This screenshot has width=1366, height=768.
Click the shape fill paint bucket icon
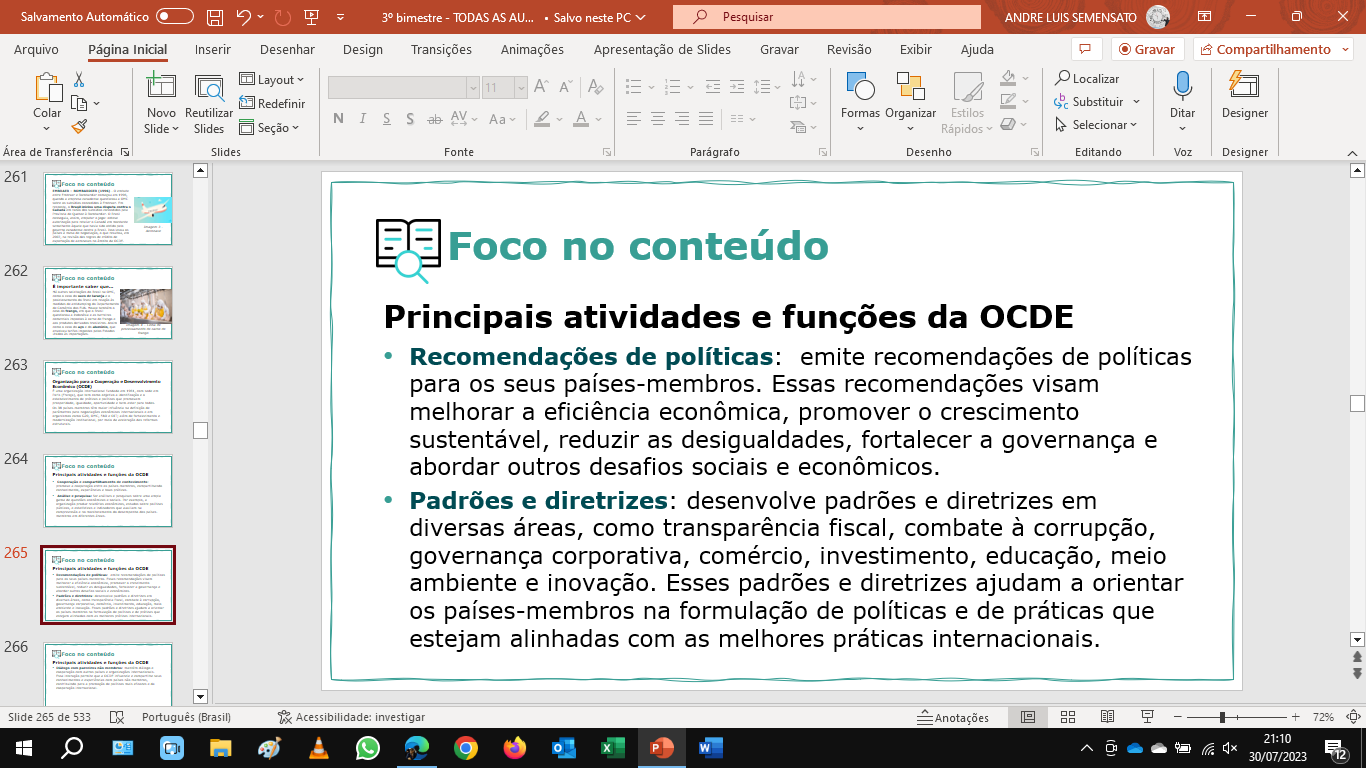pos(1008,78)
